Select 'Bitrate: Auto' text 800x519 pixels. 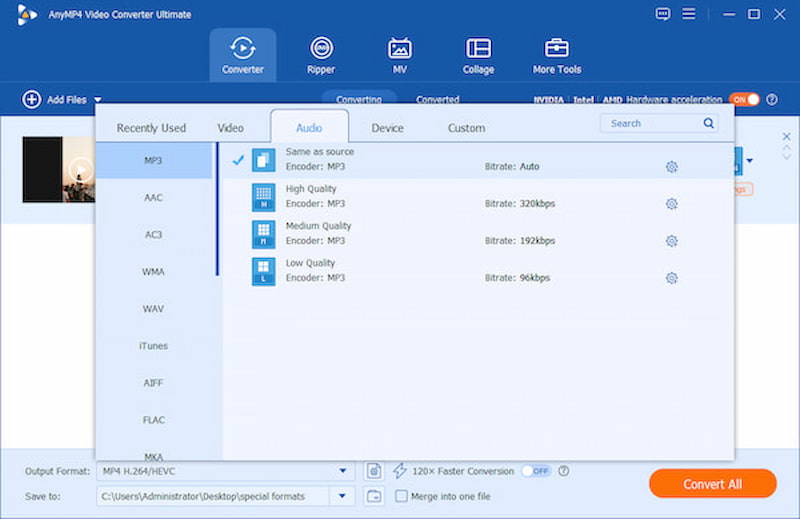[x=512, y=166]
